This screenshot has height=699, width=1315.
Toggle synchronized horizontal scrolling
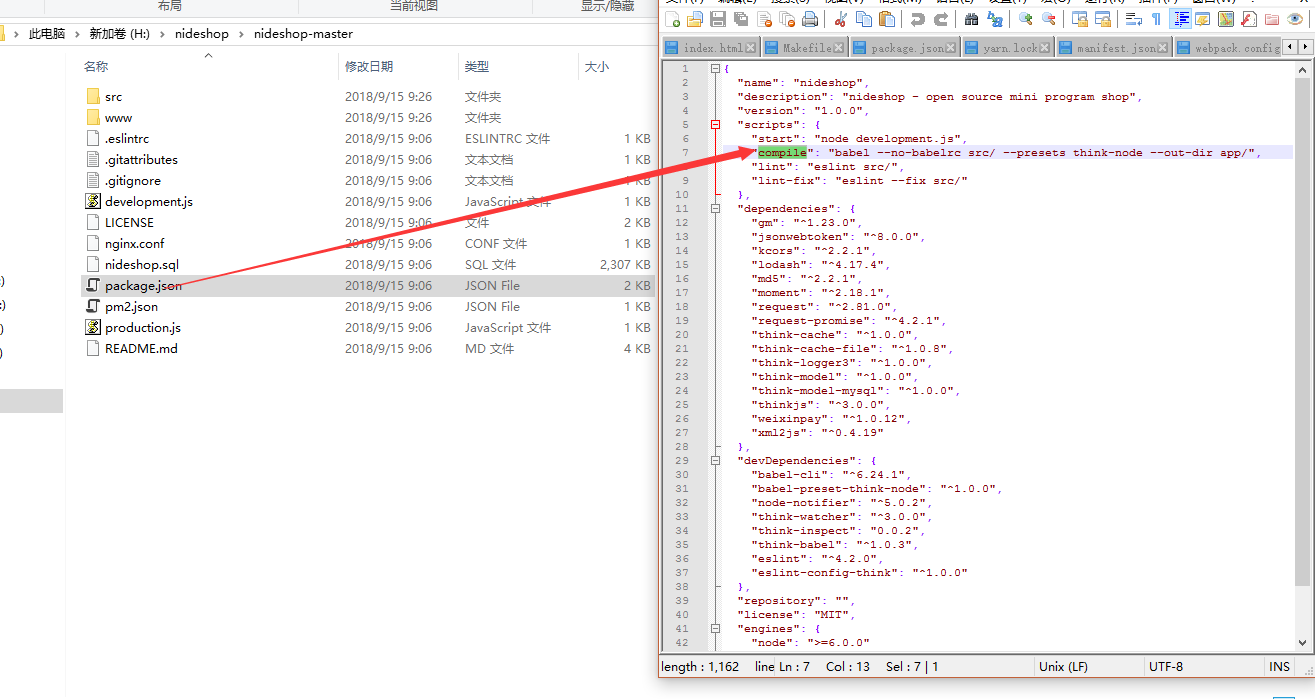point(1103,19)
